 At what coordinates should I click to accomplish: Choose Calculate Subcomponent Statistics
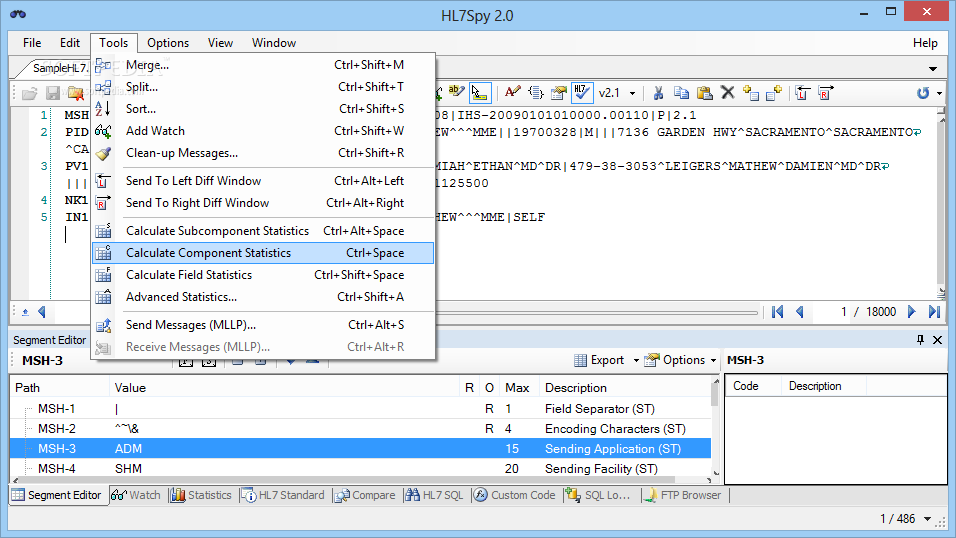[x=263, y=231]
